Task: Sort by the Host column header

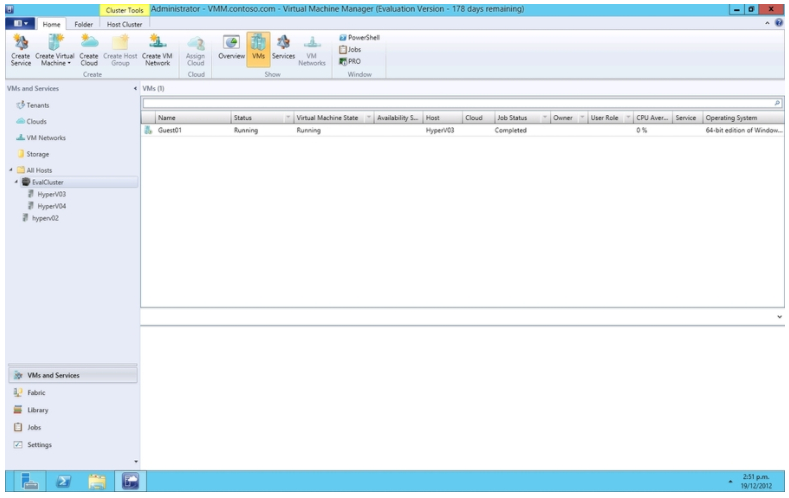Action: pos(443,118)
